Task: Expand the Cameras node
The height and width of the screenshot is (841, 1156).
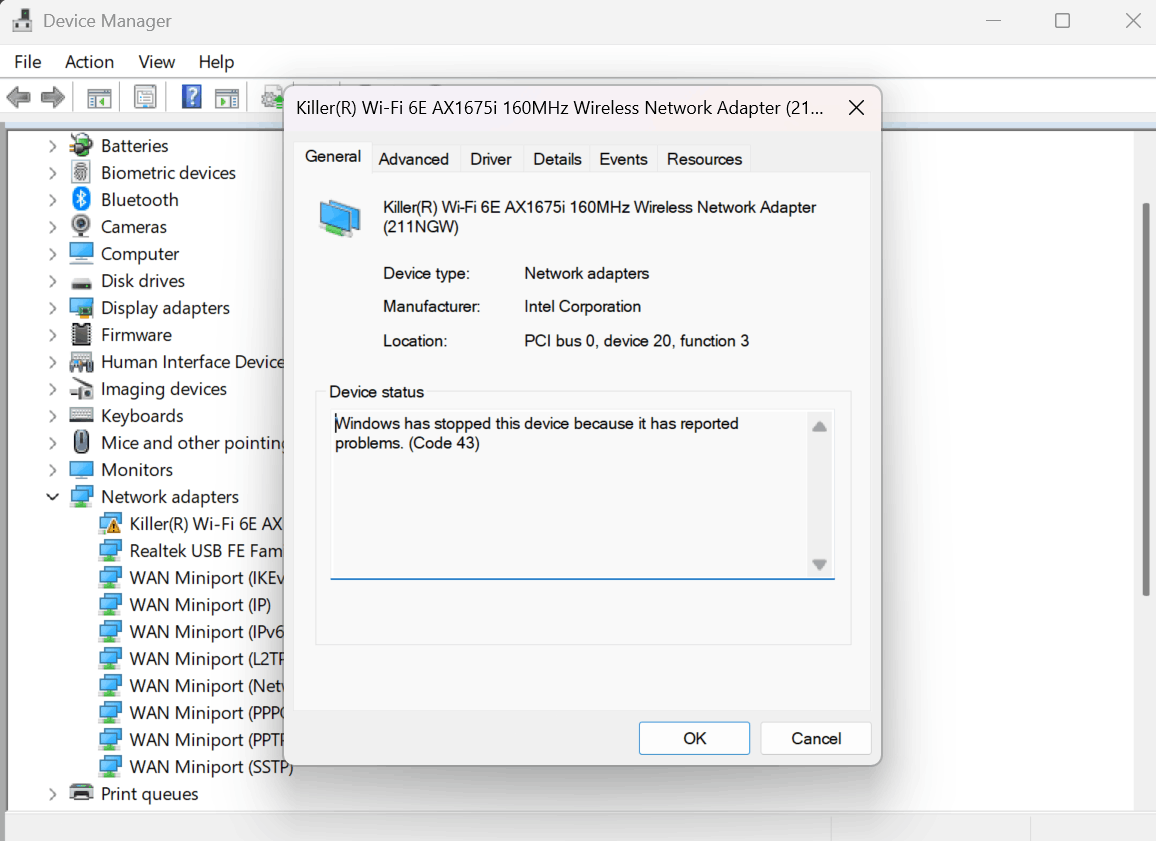Action: [x=52, y=227]
